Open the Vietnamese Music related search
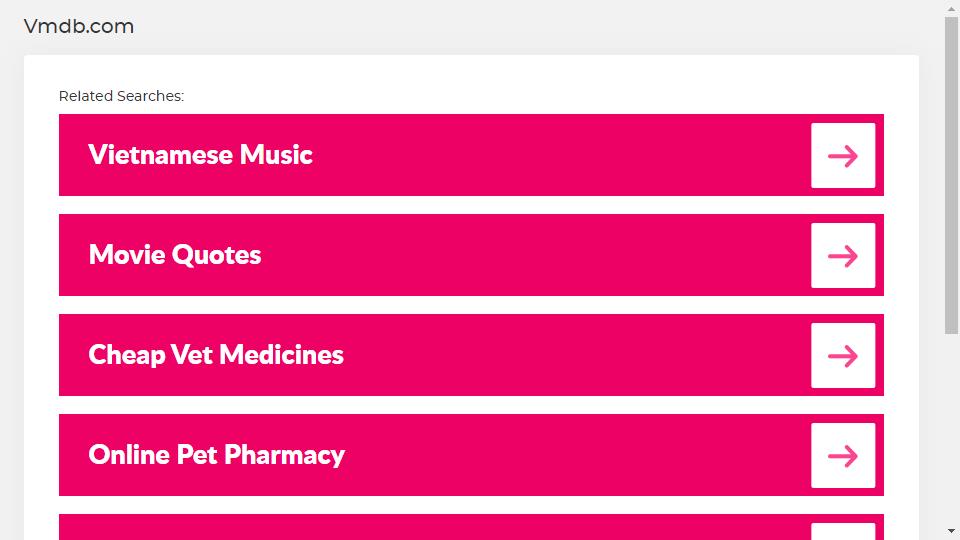 coord(200,155)
